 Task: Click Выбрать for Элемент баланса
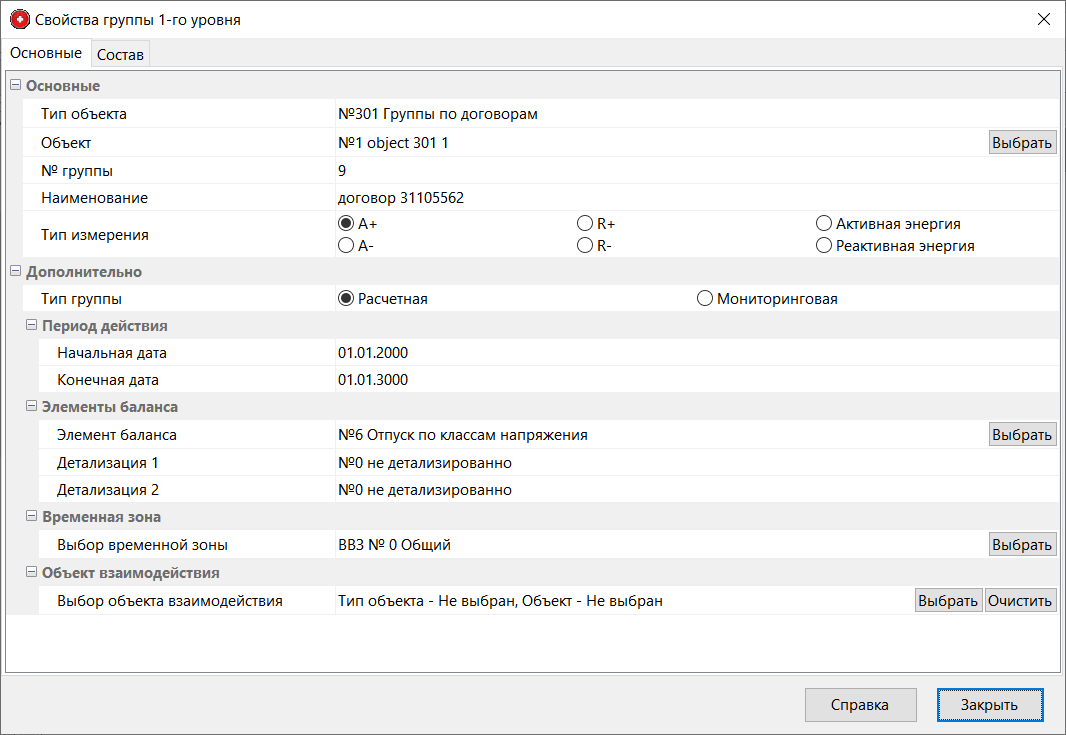(x=1022, y=433)
